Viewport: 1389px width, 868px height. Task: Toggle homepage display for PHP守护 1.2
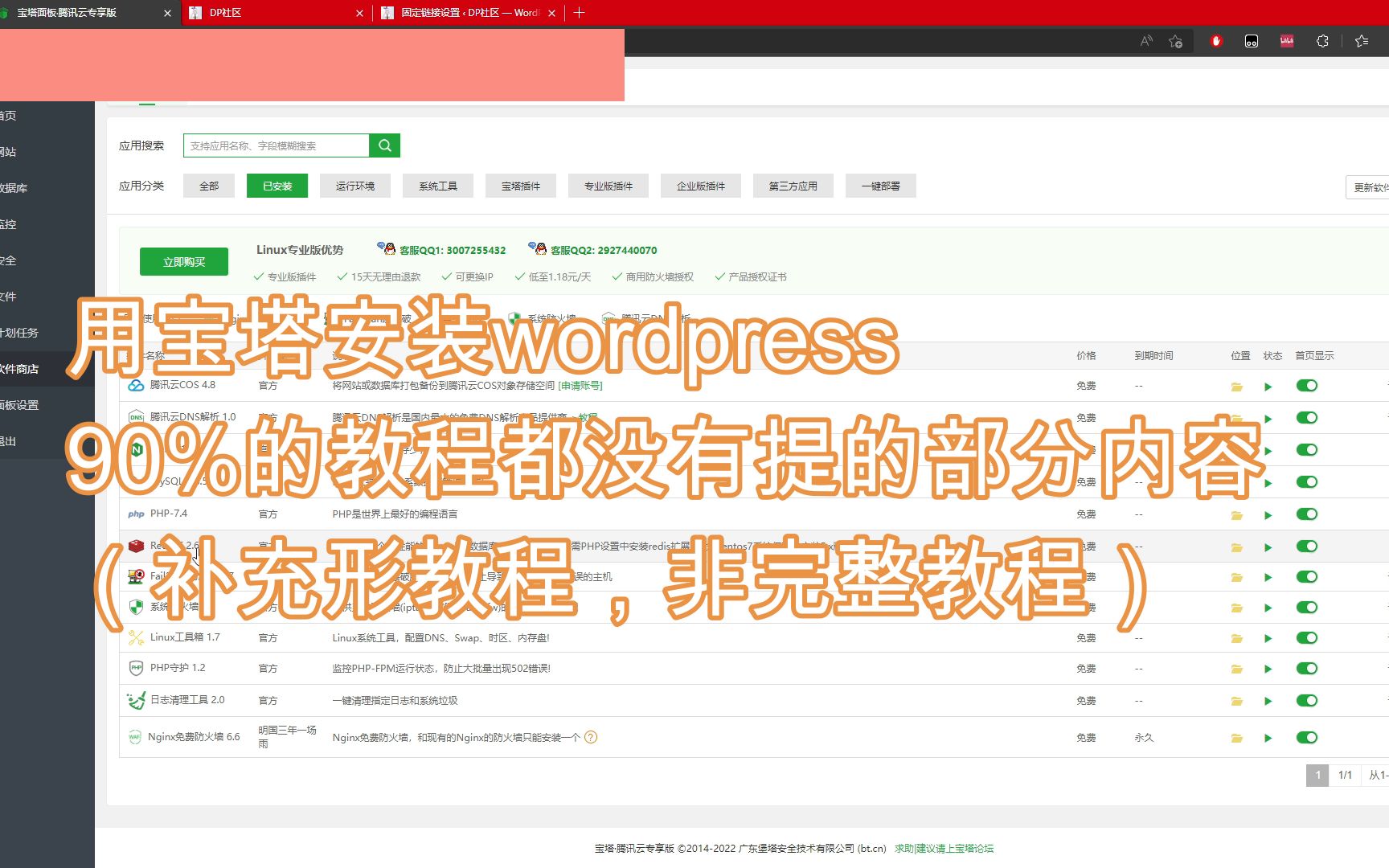(1307, 669)
